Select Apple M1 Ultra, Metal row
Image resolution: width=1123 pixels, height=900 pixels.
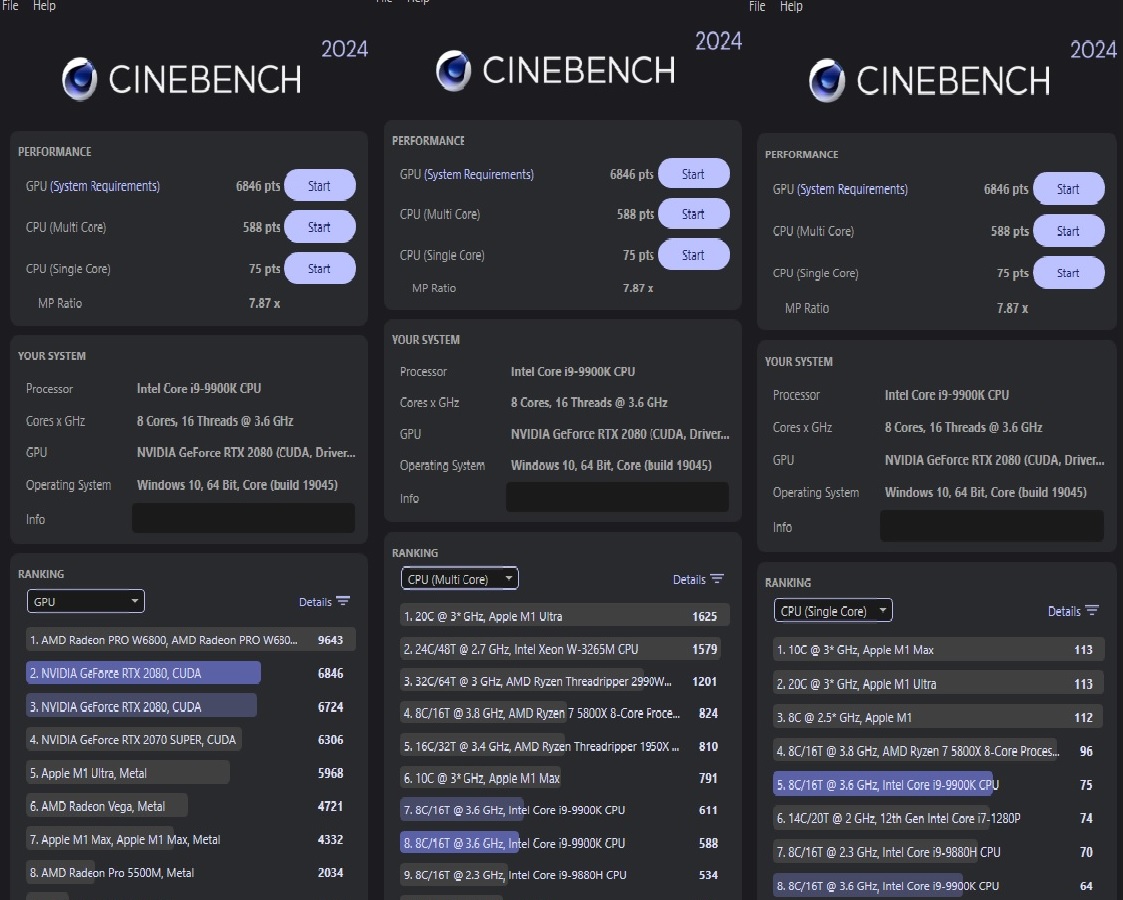point(191,773)
